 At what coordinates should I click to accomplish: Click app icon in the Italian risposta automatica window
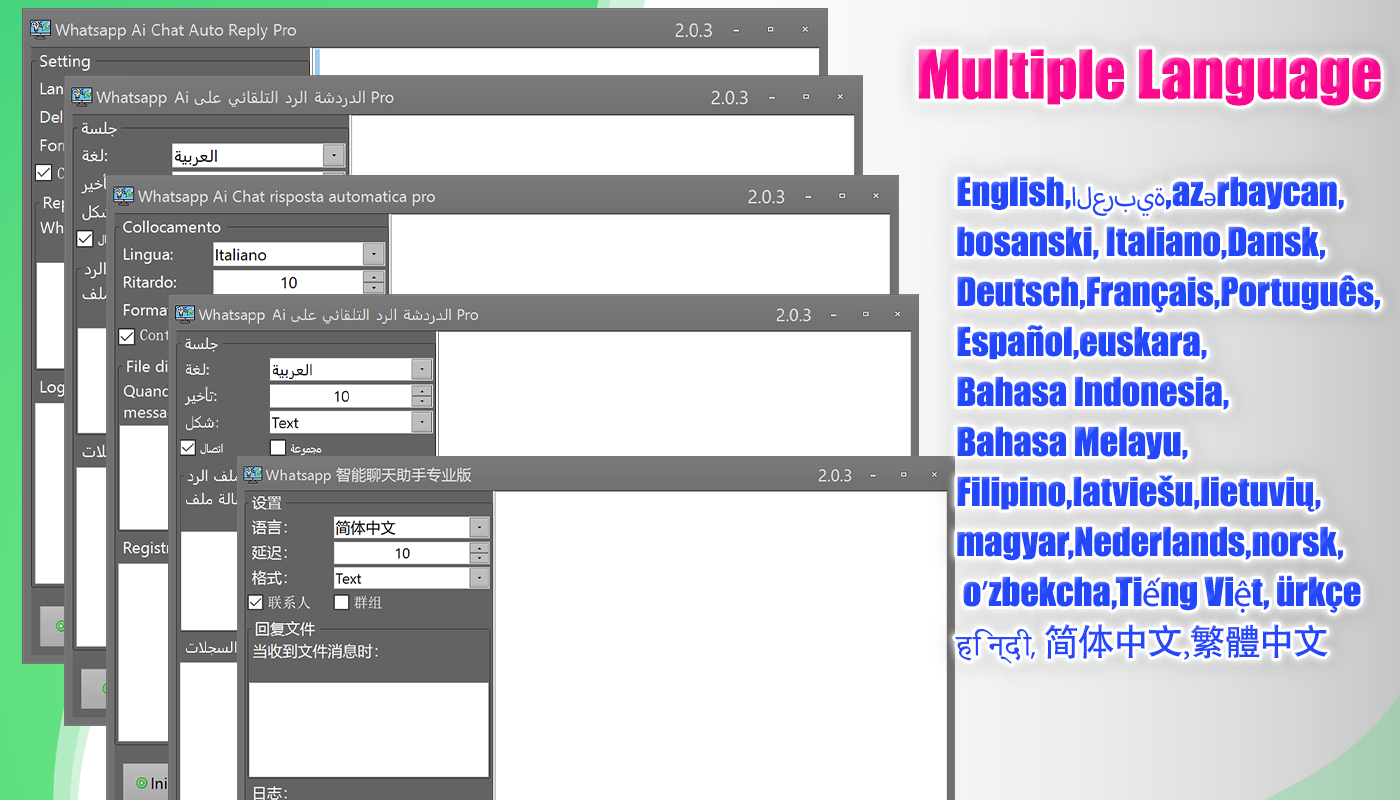125,196
